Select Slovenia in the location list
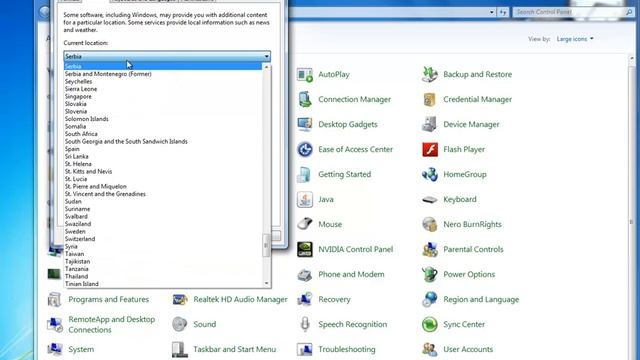Viewport: 640px width, 360px height. [x=163, y=111]
